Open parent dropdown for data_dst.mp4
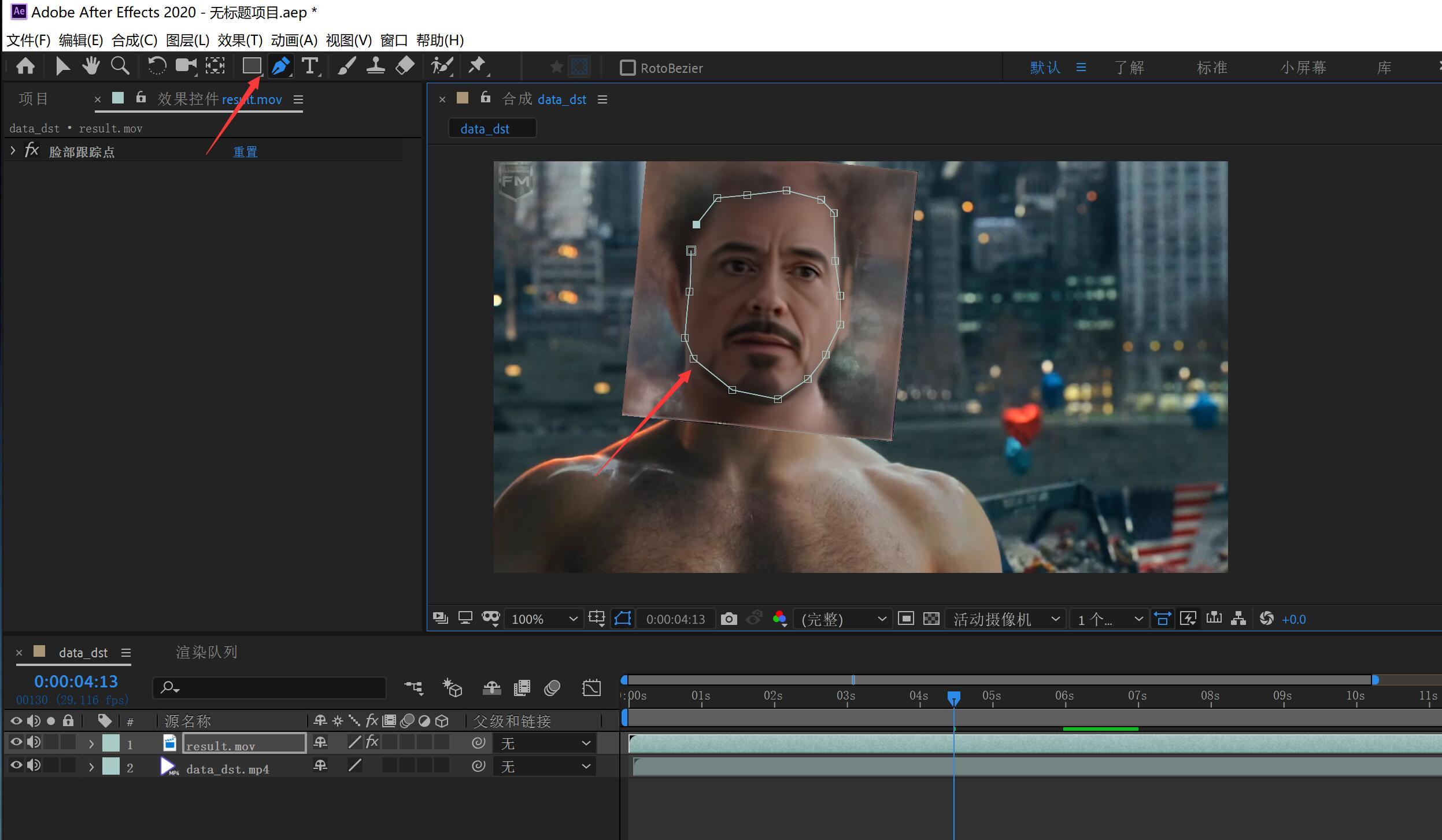1442x840 pixels. coord(544,767)
